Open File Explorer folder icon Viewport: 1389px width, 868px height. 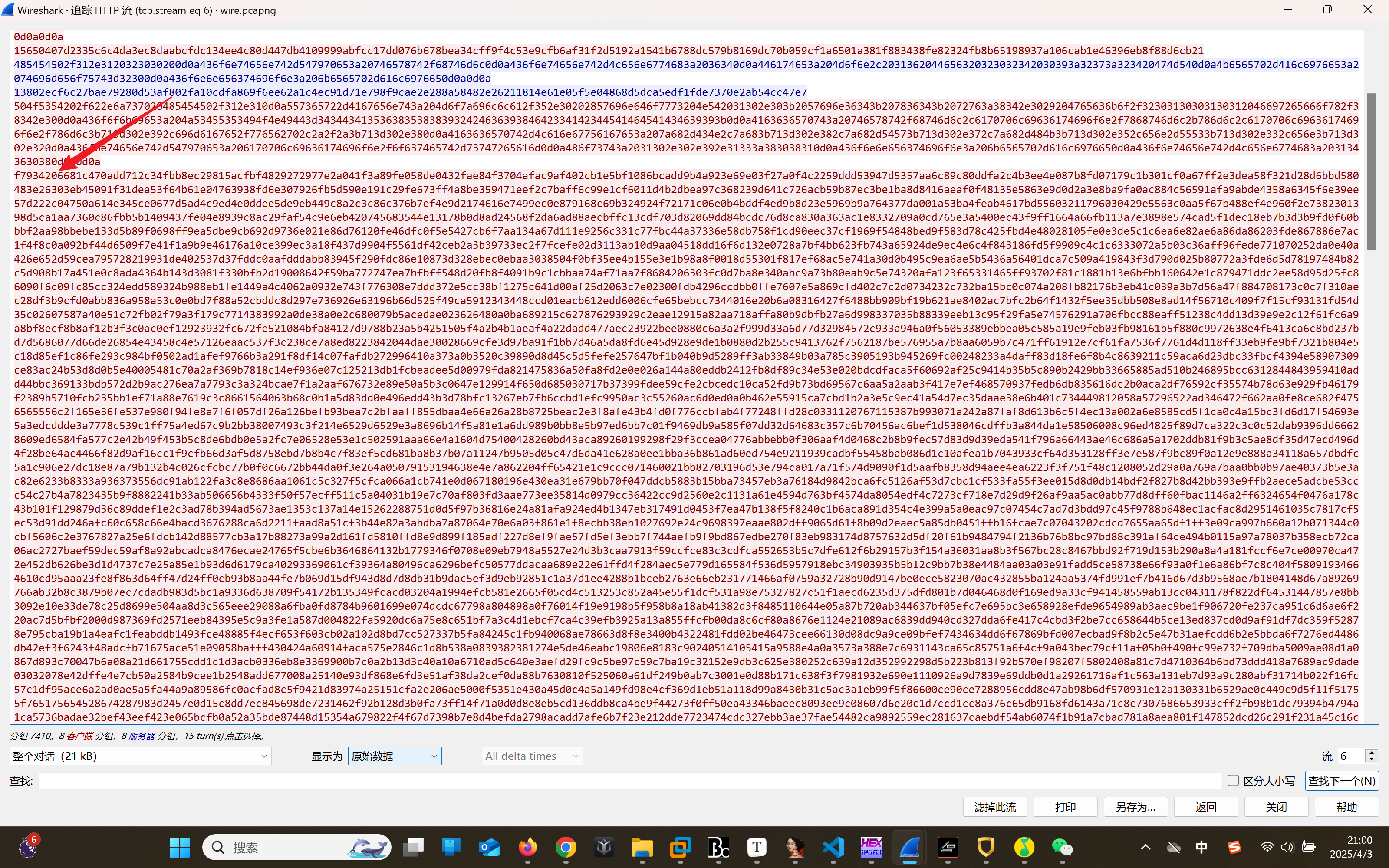point(642,847)
